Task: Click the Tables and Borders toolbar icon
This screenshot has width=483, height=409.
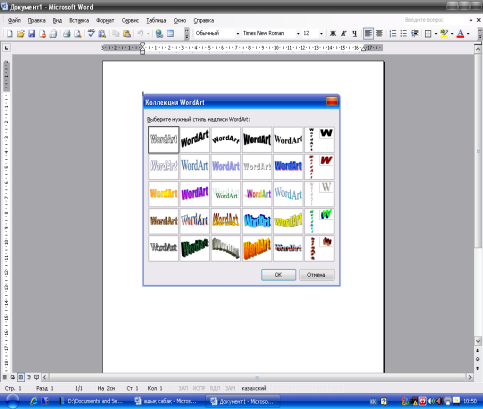Action: coord(170,34)
